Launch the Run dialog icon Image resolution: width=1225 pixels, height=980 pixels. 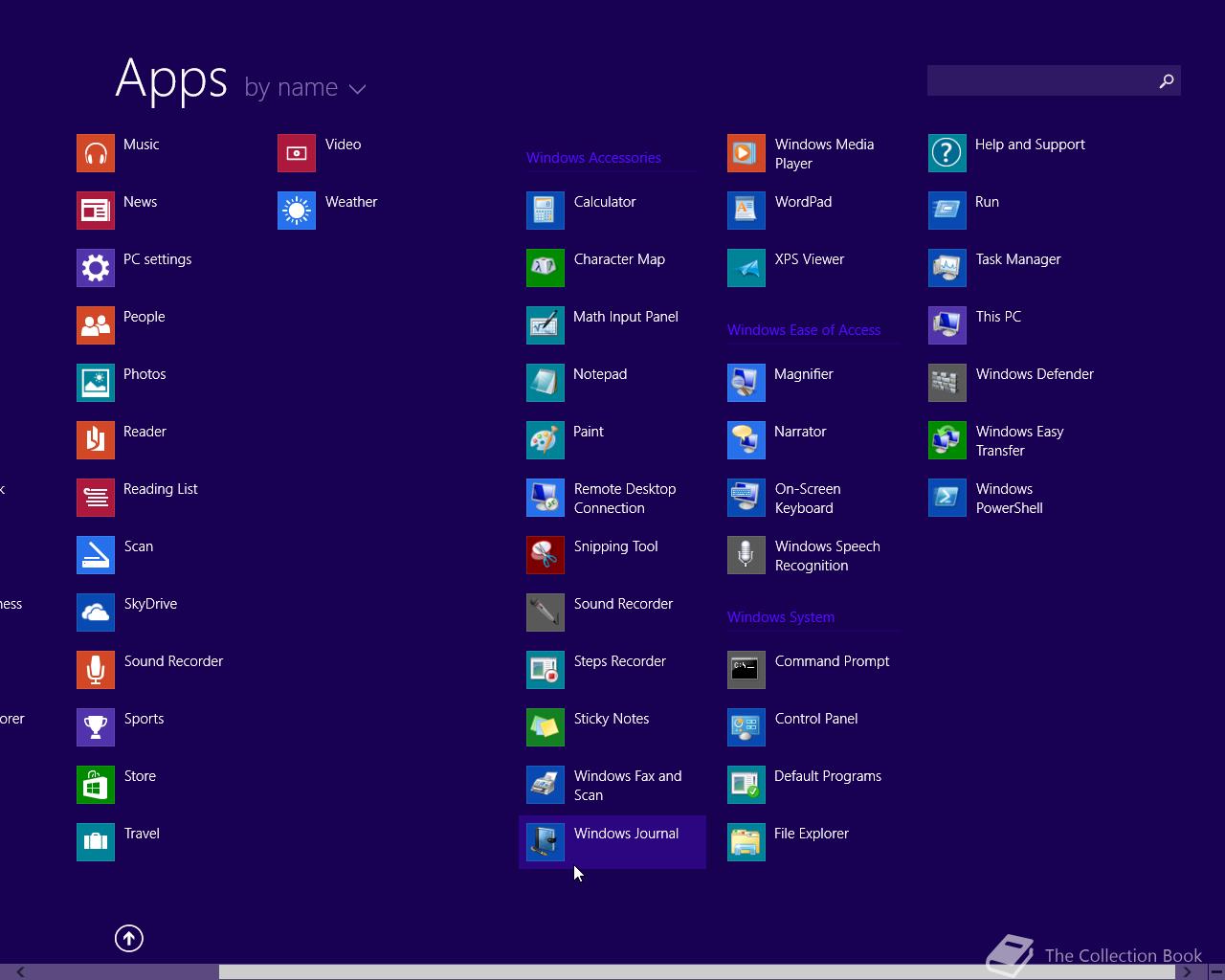point(947,211)
